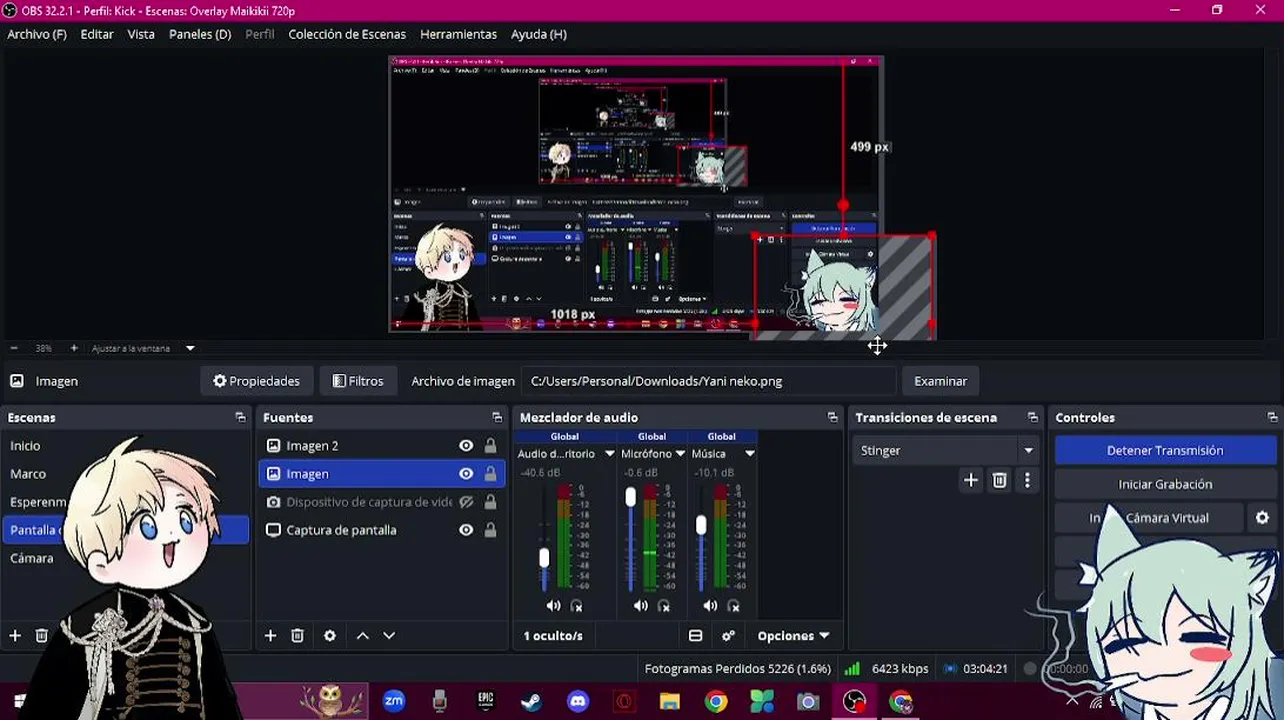Undock the Fuentes panel

pyautogui.click(x=497, y=418)
